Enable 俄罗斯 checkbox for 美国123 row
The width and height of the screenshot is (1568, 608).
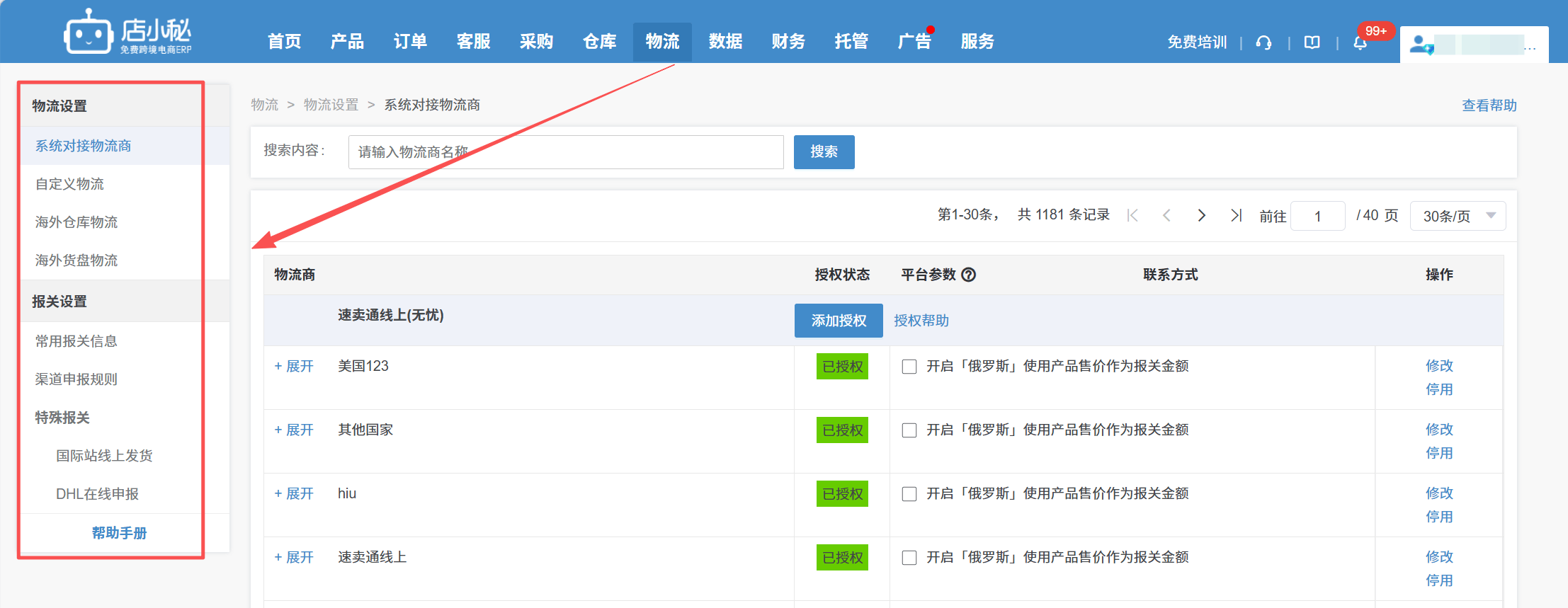click(x=909, y=367)
